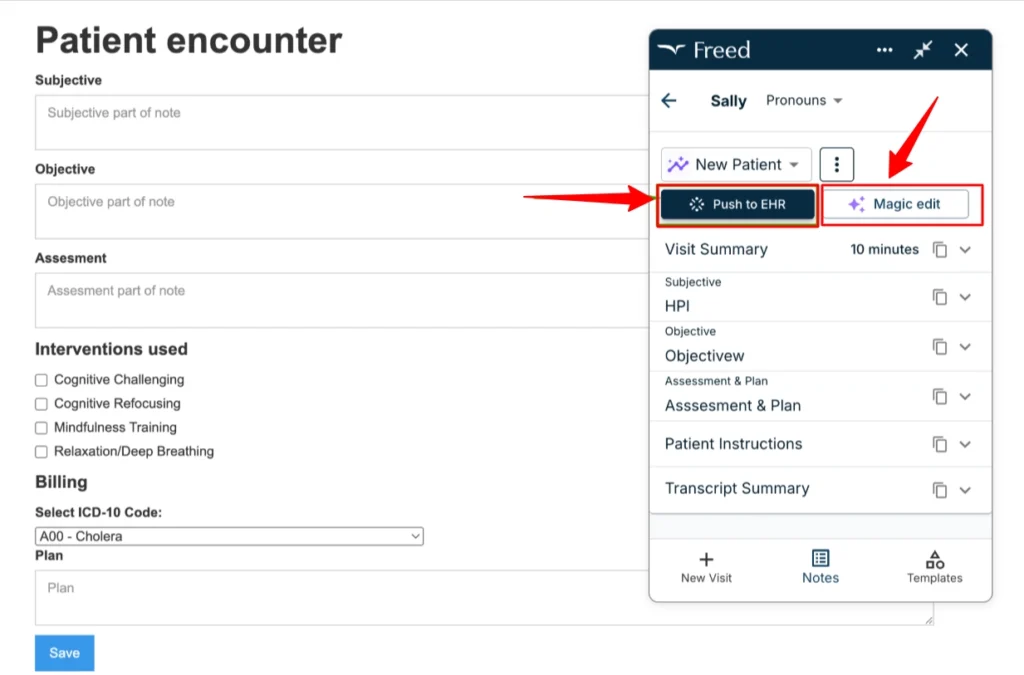The height and width of the screenshot is (675, 1024).
Task: Enable the Relaxation/Deep Breathing checkbox
Action: [x=41, y=452]
